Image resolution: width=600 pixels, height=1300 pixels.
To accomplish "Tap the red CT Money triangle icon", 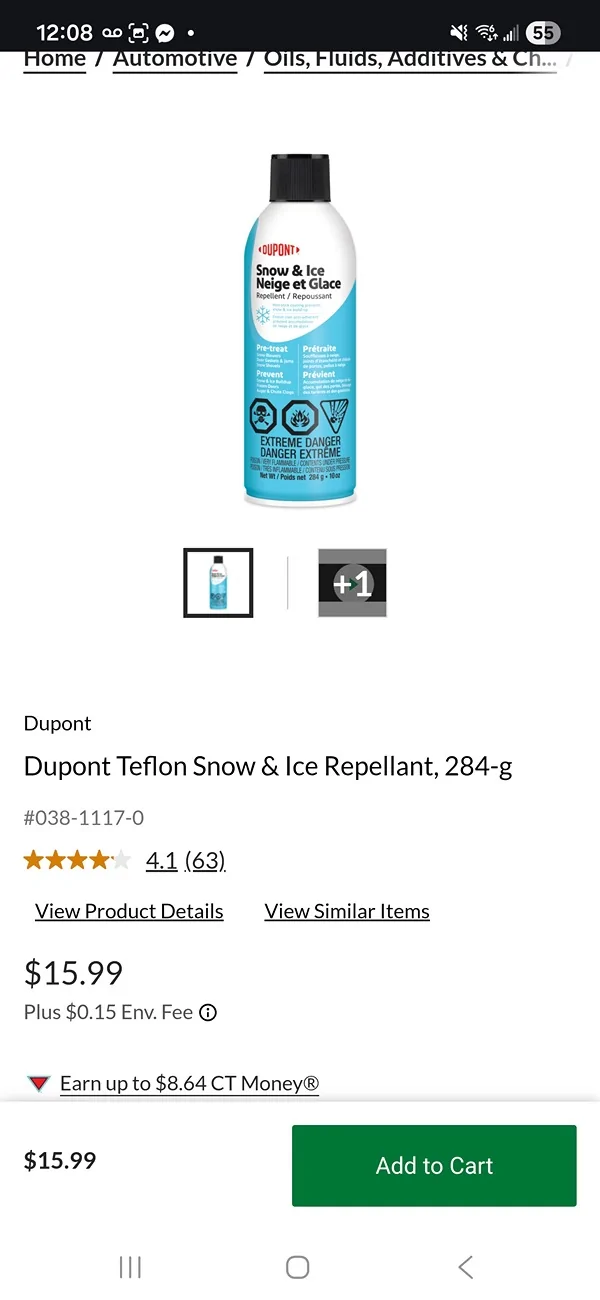I will coord(39,1083).
